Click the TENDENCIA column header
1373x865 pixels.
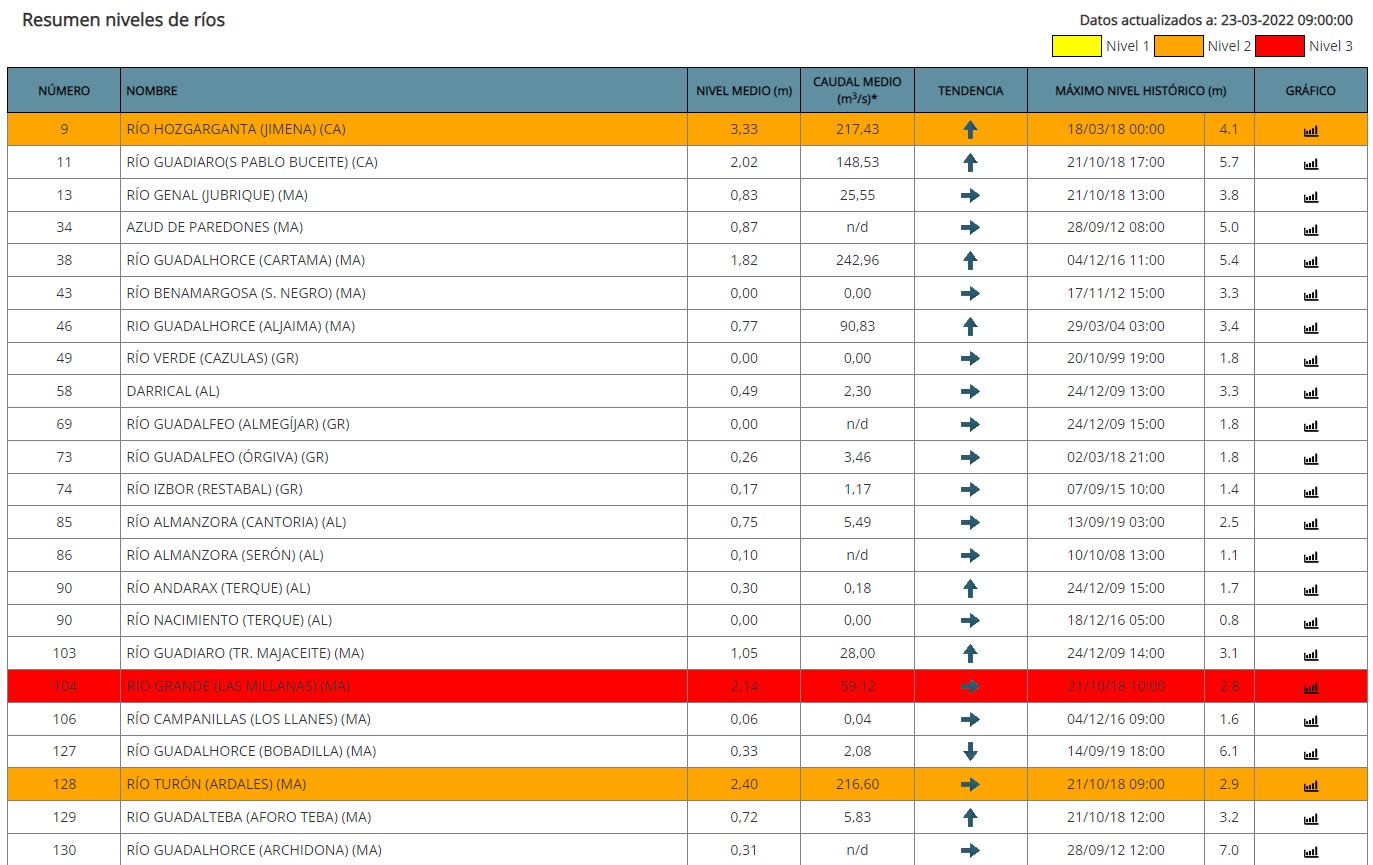coord(970,90)
